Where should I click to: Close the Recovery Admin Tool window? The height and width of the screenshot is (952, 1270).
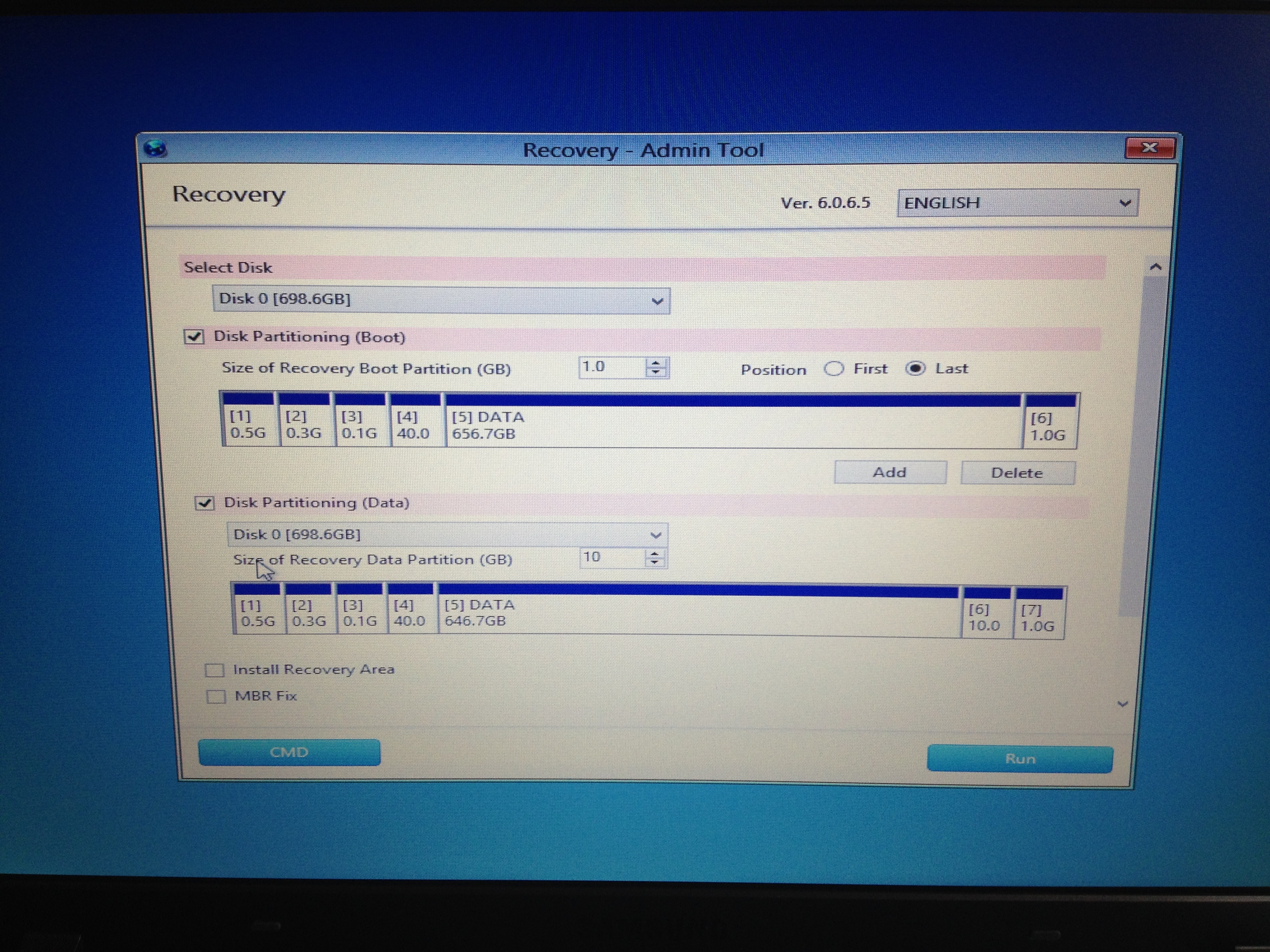coord(1150,147)
